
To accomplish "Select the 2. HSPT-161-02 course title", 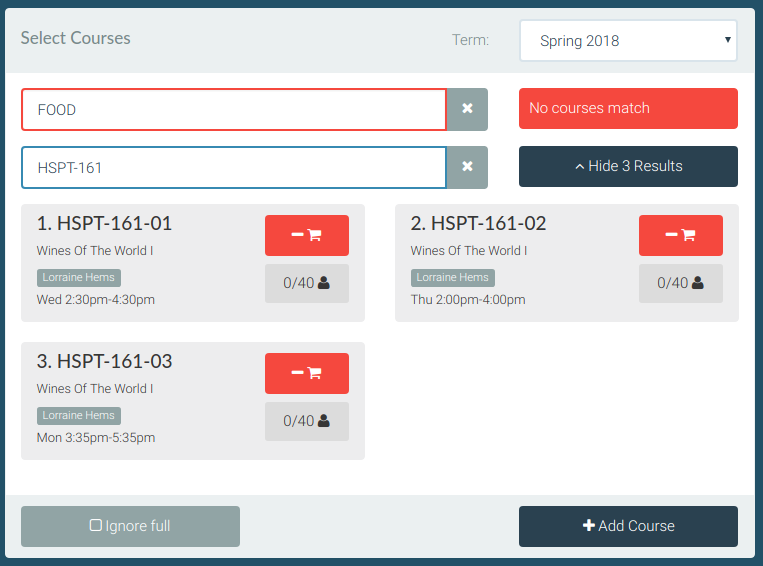I will (478, 223).
